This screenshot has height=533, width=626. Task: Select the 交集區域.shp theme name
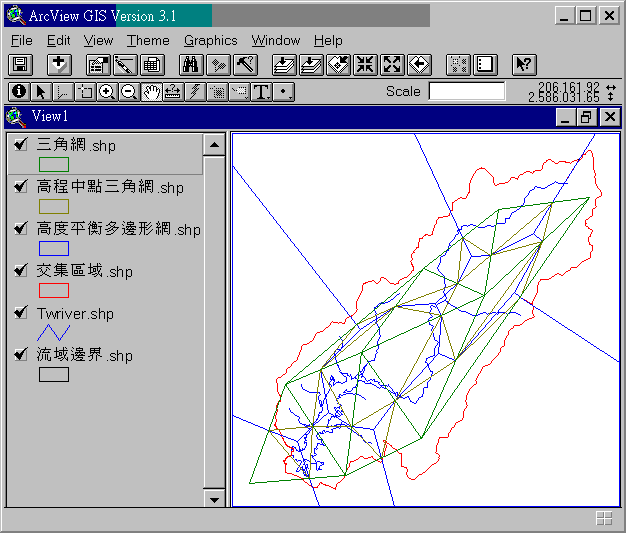coord(84,271)
